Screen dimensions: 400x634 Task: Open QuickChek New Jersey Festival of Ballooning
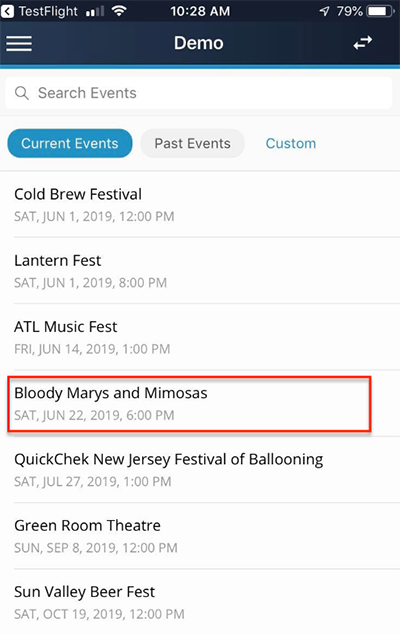coord(200,470)
